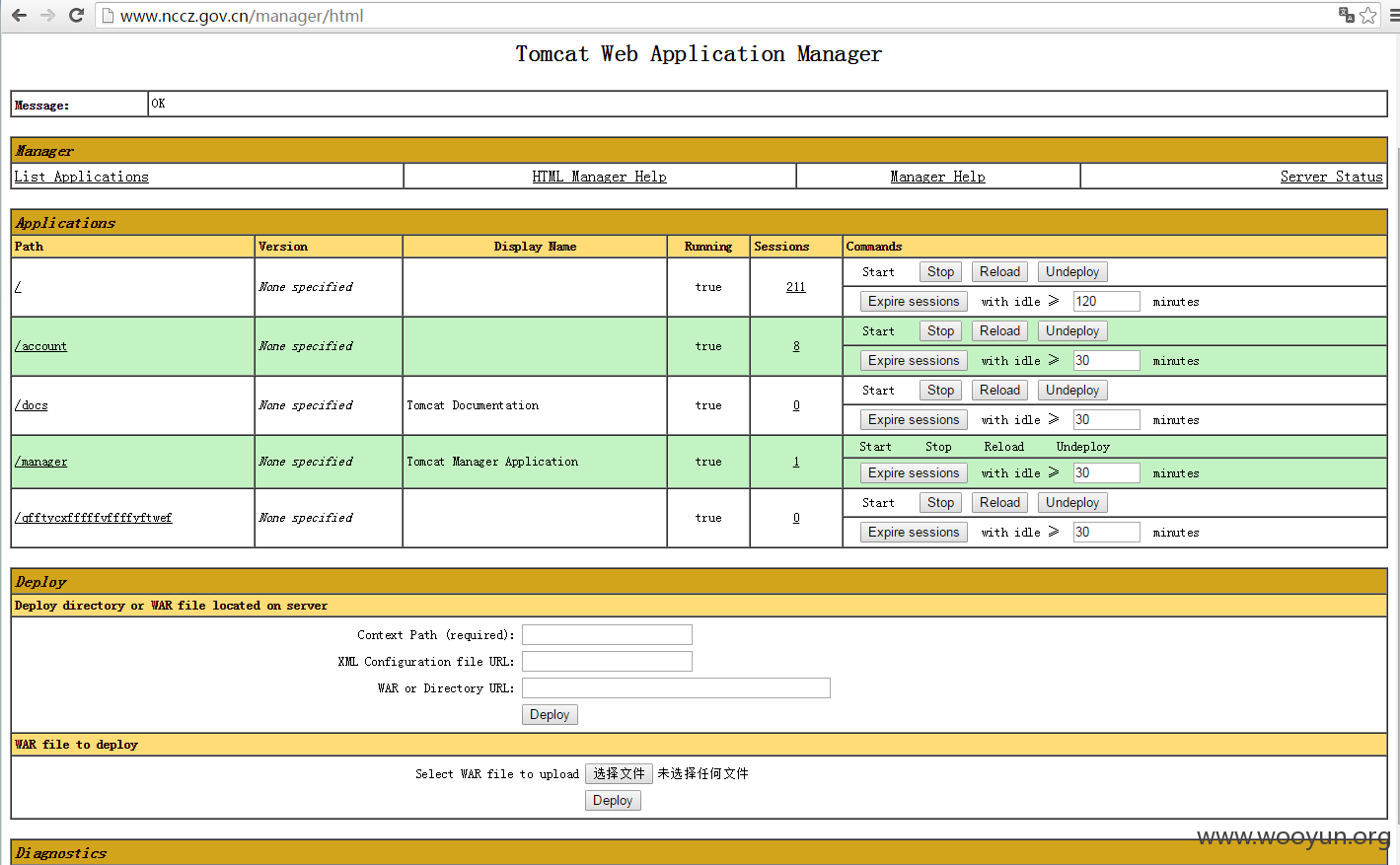View 0 sessions of /gfftycxfffffvffffyftwef
The height and width of the screenshot is (865, 1400).
tap(796, 518)
